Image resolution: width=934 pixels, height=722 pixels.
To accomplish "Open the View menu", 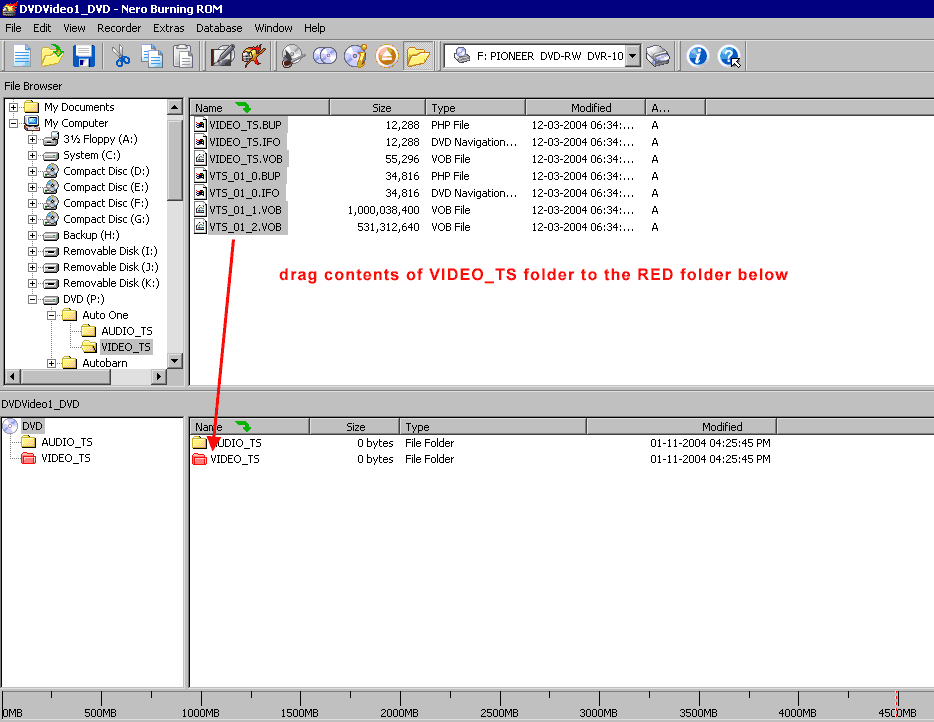I will coord(74,28).
